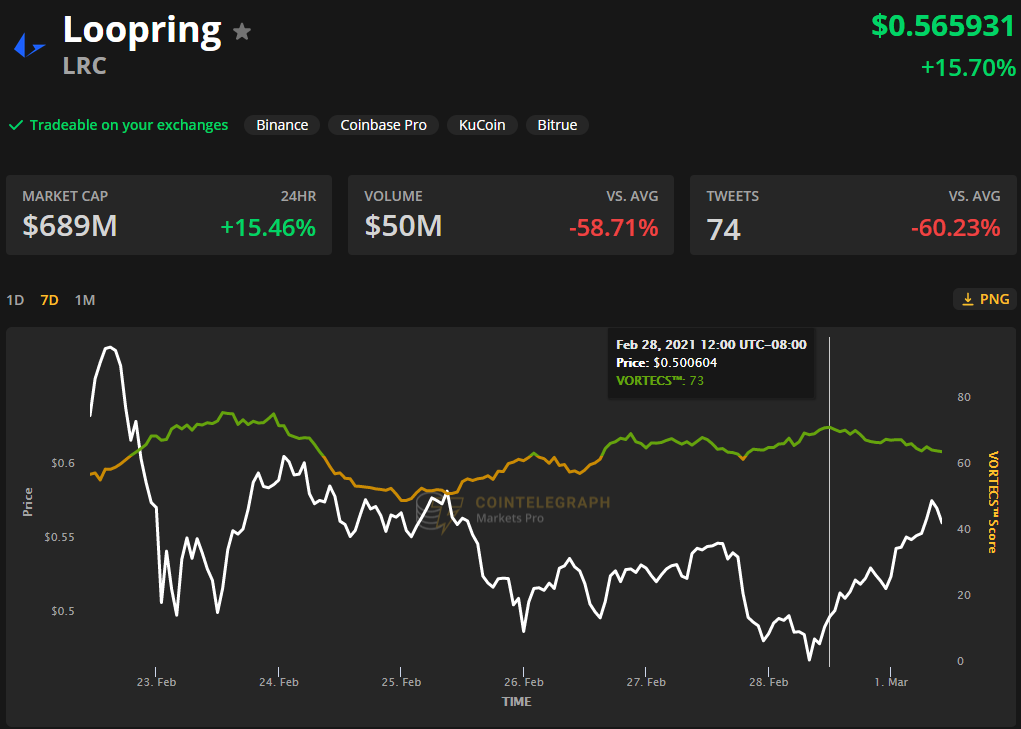Click the 80 score axis label
Image resolution: width=1021 pixels, height=729 pixels.
coord(964,397)
